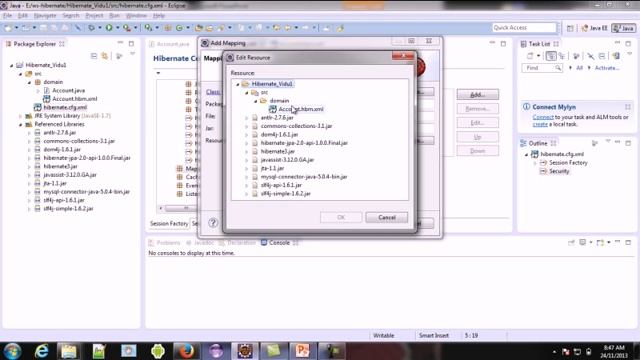The image size is (640, 360).
Task: Select Account.hbm.xml in Edit Resource tree
Action: (301, 109)
